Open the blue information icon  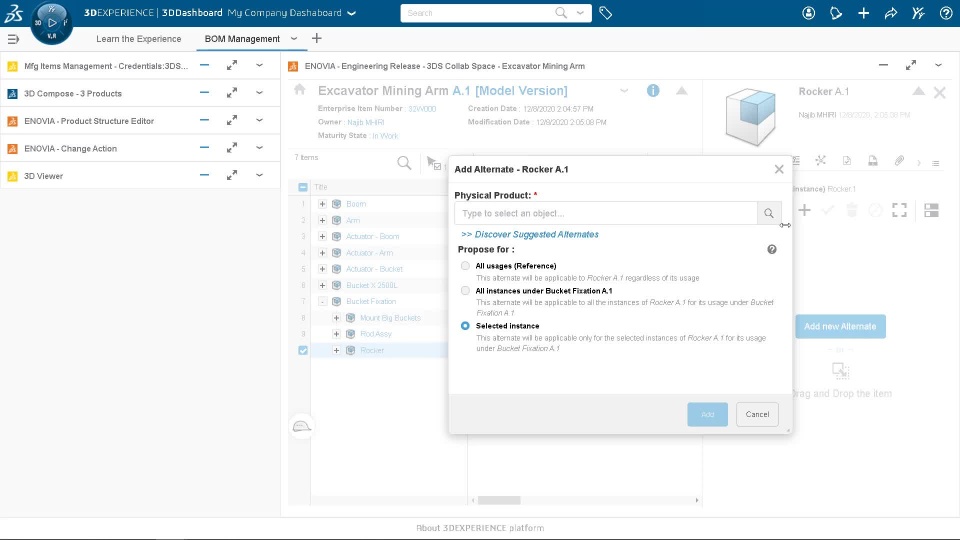click(x=653, y=91)
